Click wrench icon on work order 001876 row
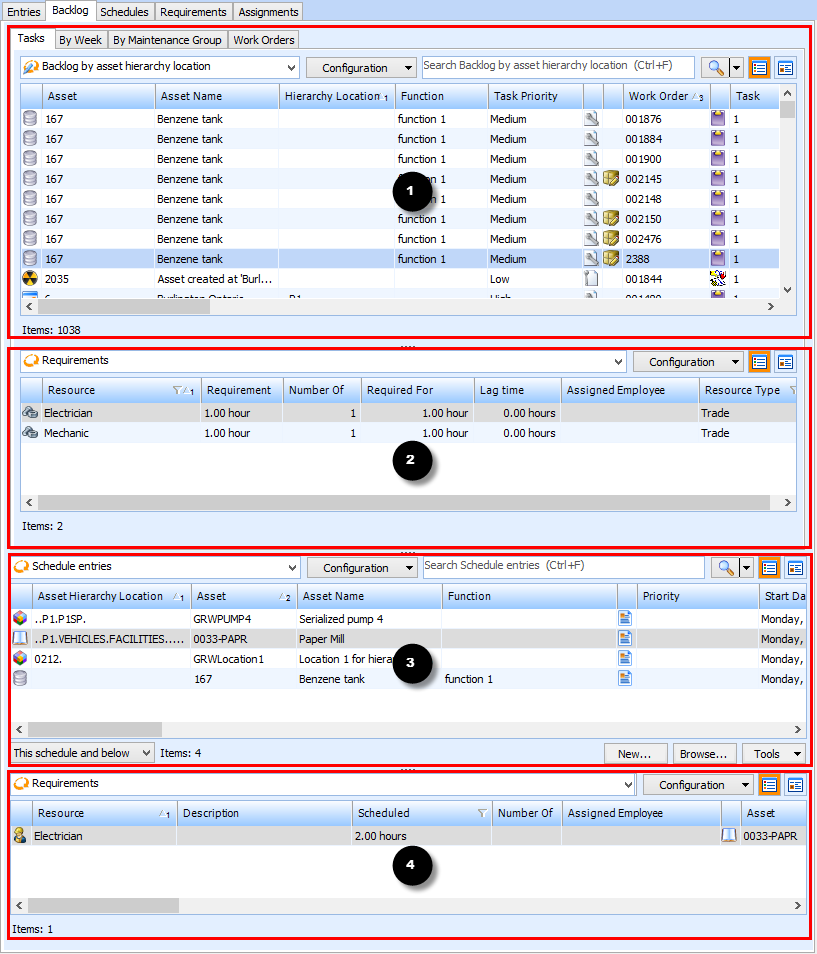The width and height of the screenshot is (817, 954). (592, 119)
